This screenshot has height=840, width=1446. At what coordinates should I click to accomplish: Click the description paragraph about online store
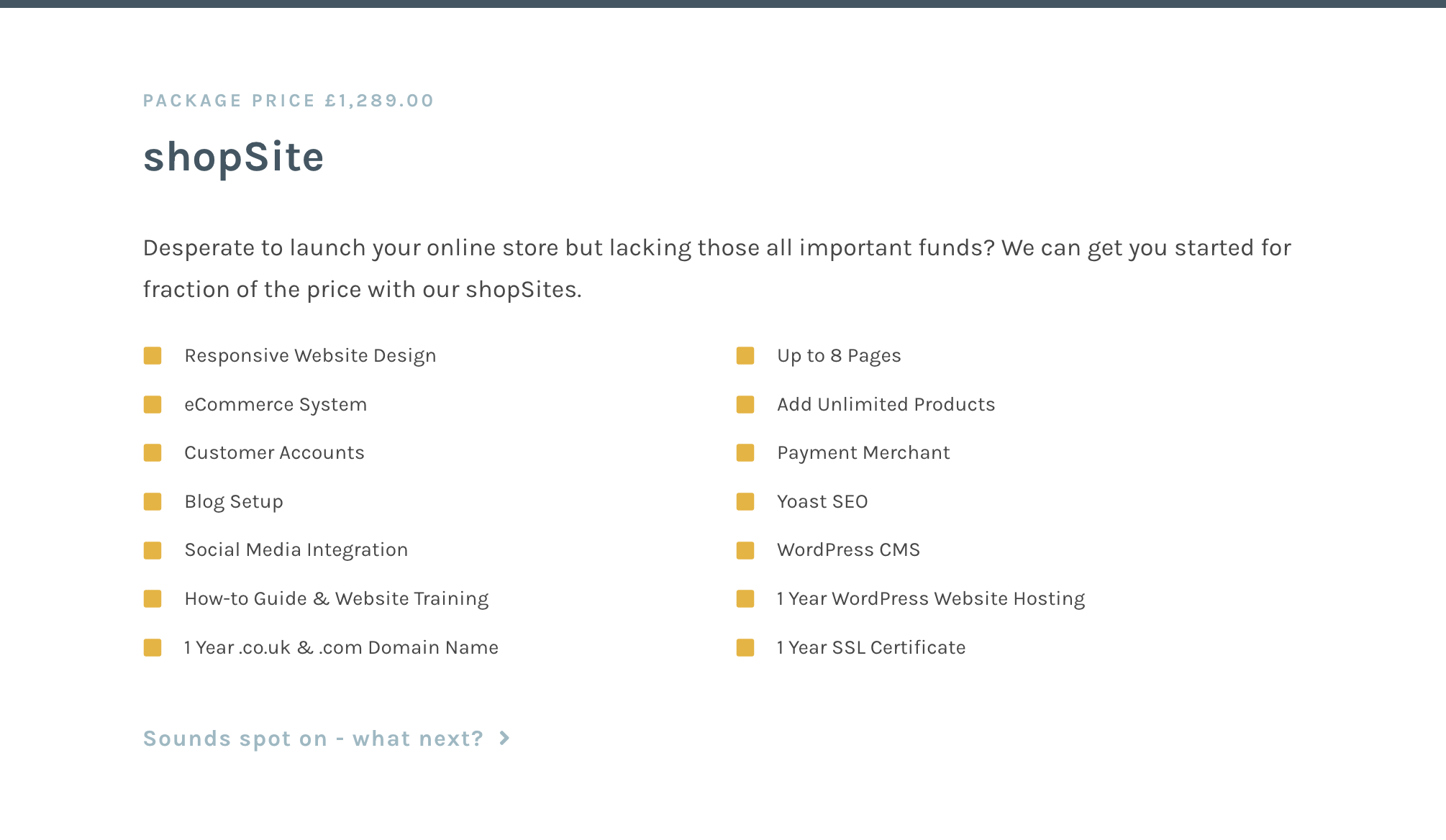coord(717,268)
